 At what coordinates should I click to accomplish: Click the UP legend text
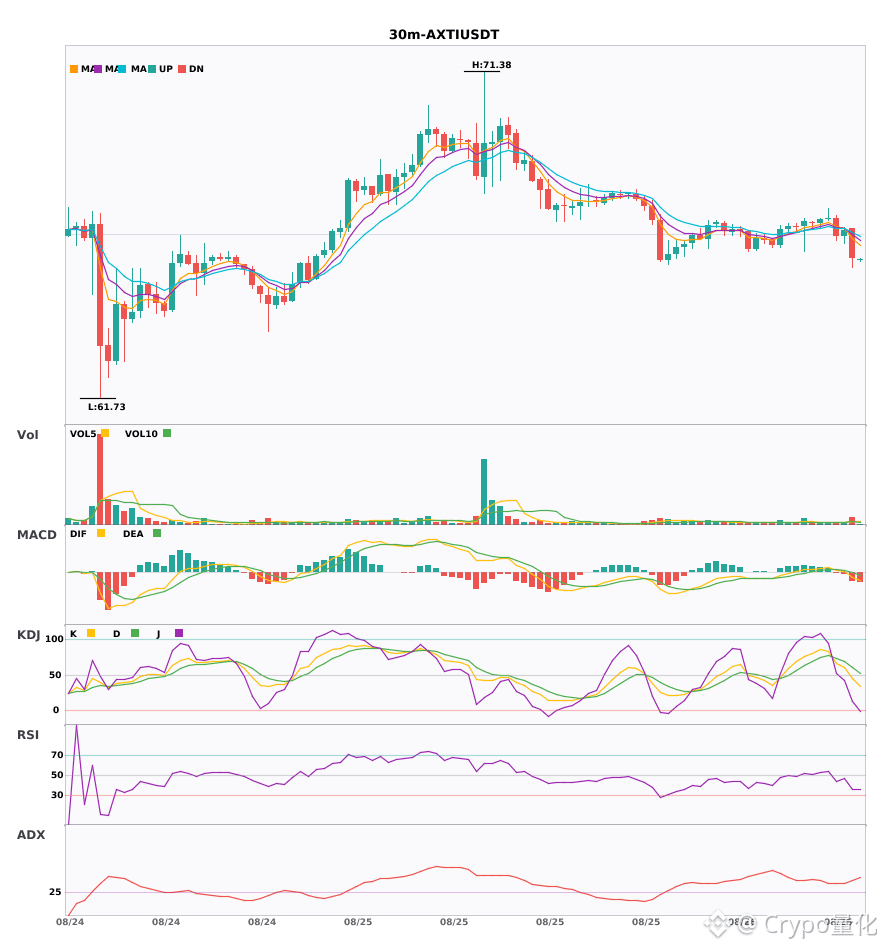[x=166, y=69]
